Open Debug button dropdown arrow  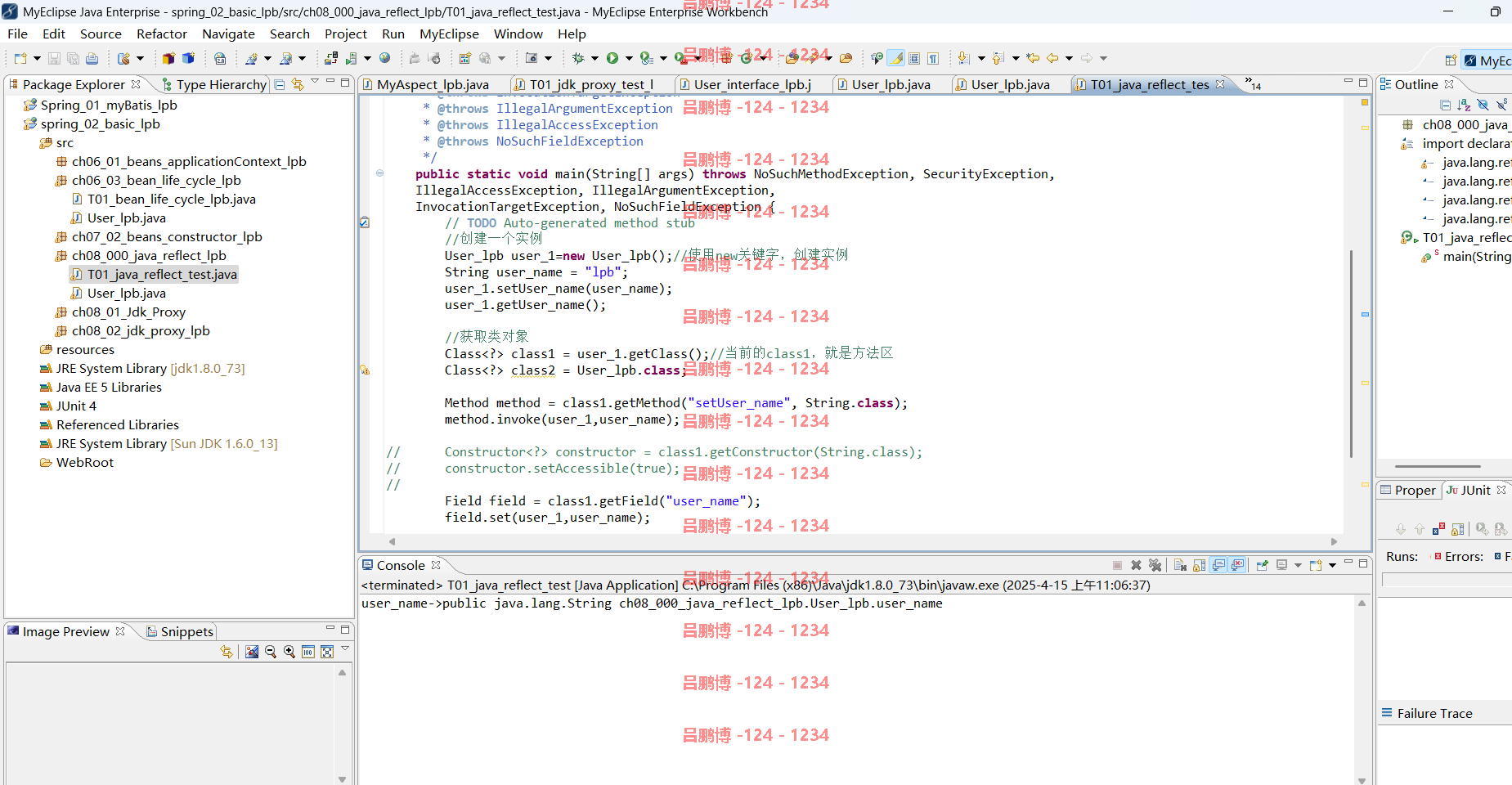coord(594,58)
